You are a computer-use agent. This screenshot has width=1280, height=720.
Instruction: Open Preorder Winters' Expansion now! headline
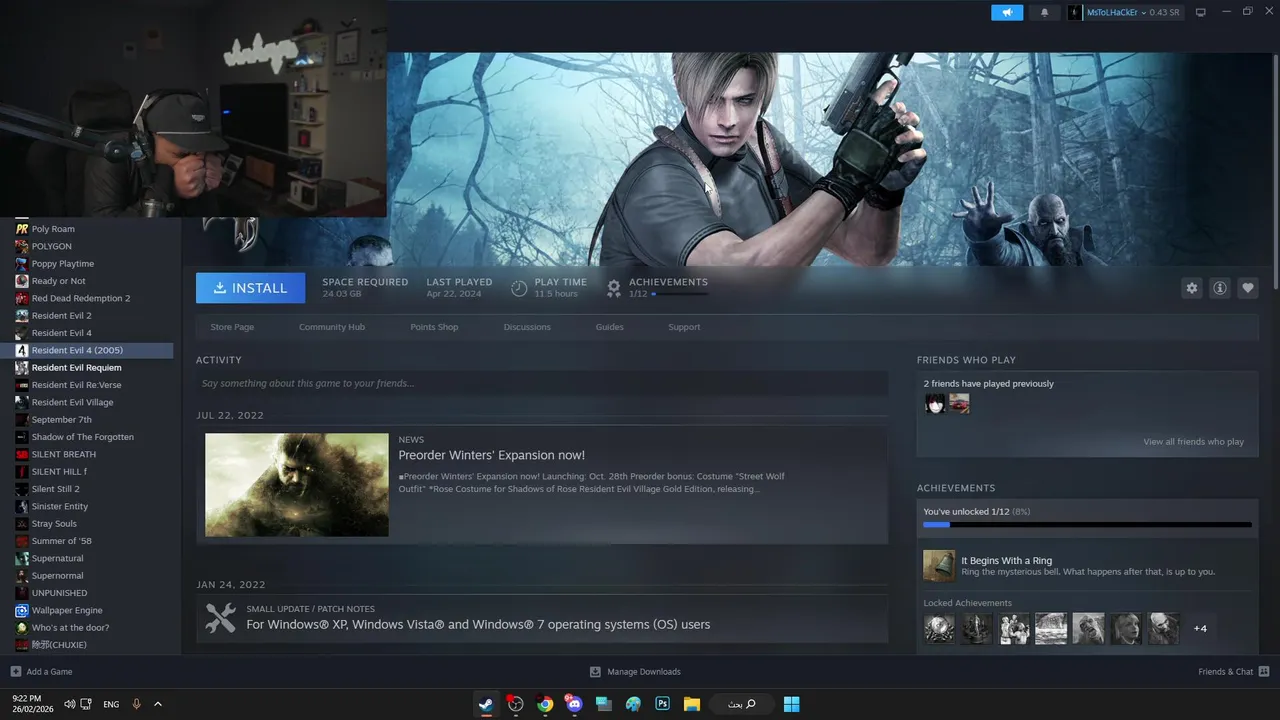[492, 456]
